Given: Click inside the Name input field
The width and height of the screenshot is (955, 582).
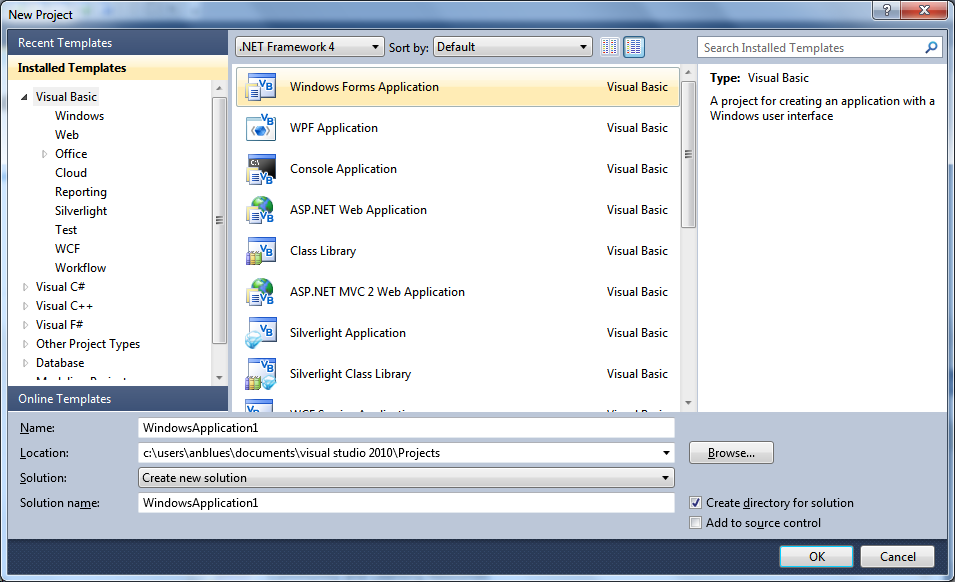Looking at the screenshot, I should [x=400, y=427].
